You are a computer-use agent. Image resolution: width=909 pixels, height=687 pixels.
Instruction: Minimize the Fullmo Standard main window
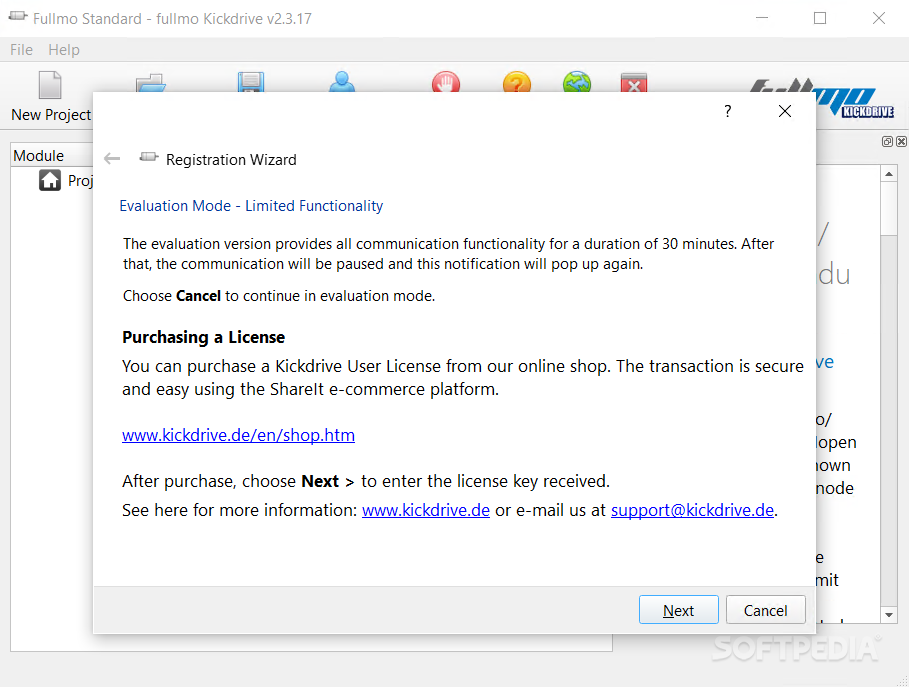[x=762, y=18]
